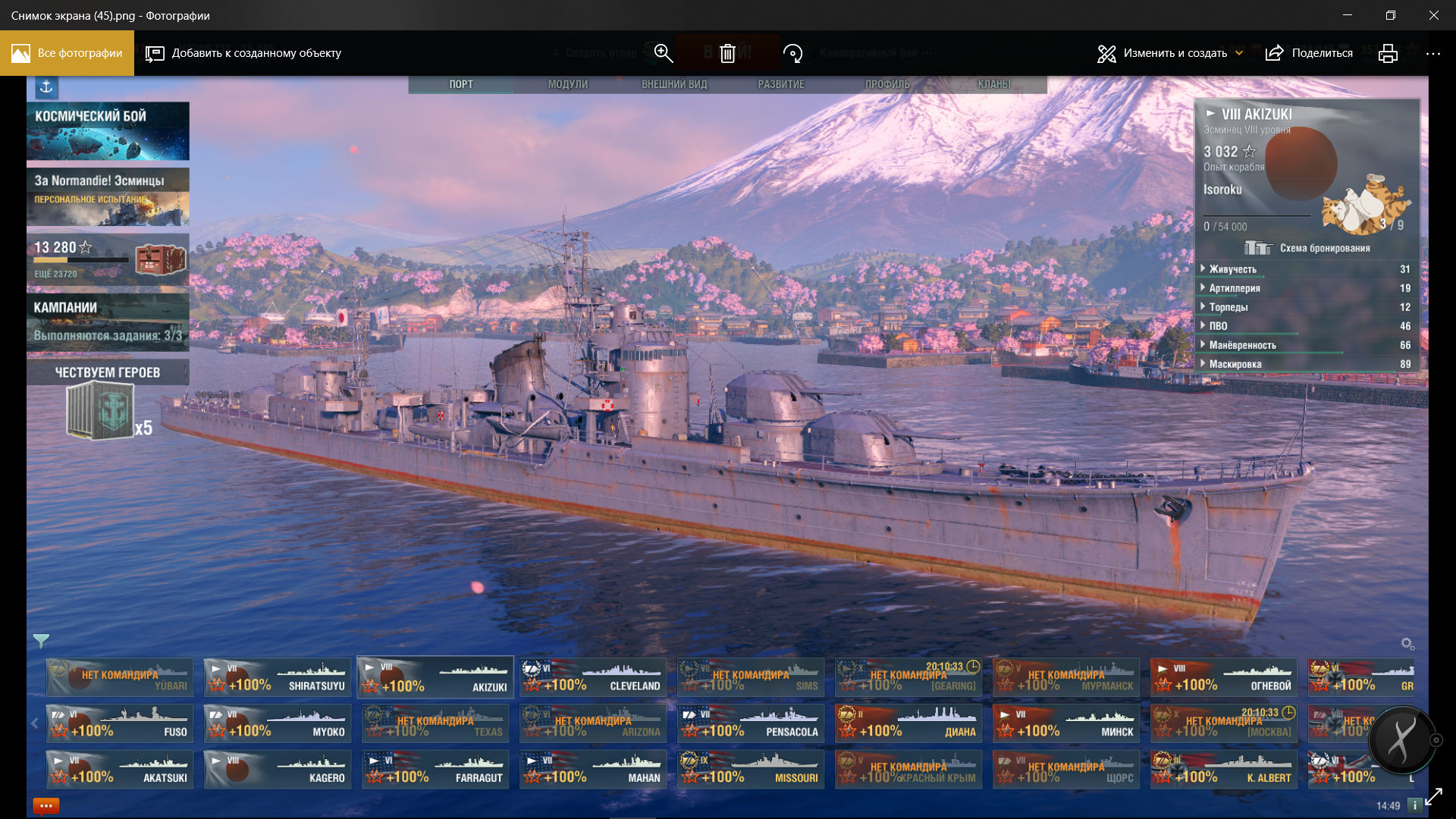Screen dimensions: 1456x819
Task: Click the anchor port icon
Action: pos(46,87)
